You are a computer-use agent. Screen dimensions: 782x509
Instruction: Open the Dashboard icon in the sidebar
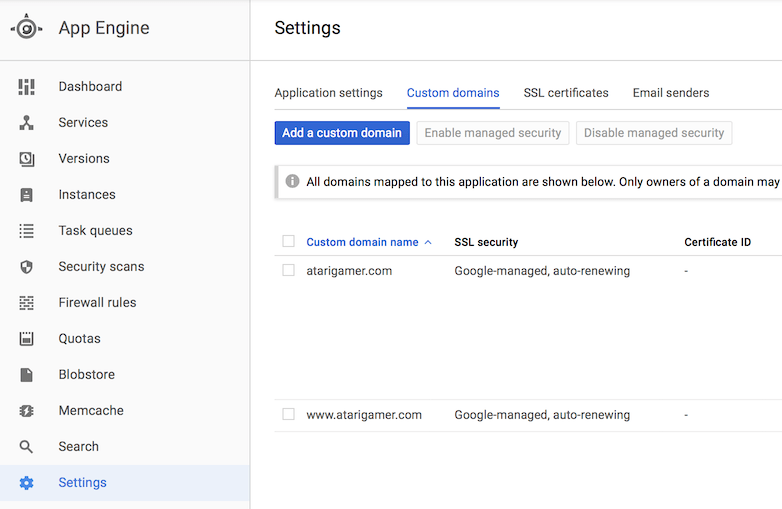pos(26,87)
